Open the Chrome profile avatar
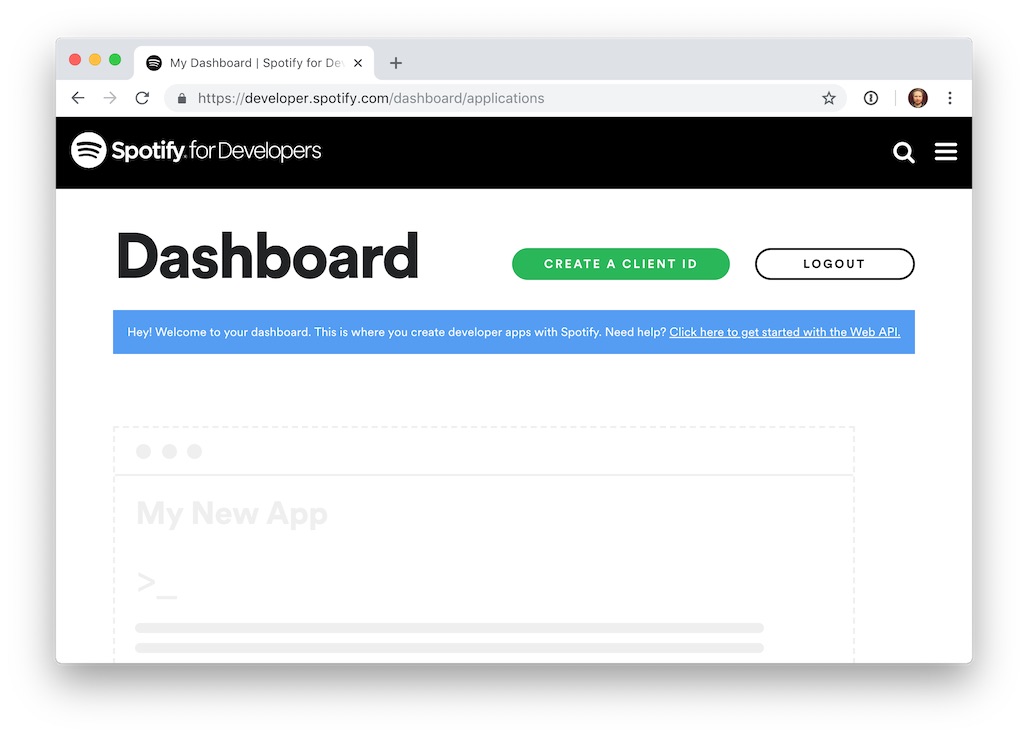The height and width of the screenshot is (737, 1028). pos(918,98)
